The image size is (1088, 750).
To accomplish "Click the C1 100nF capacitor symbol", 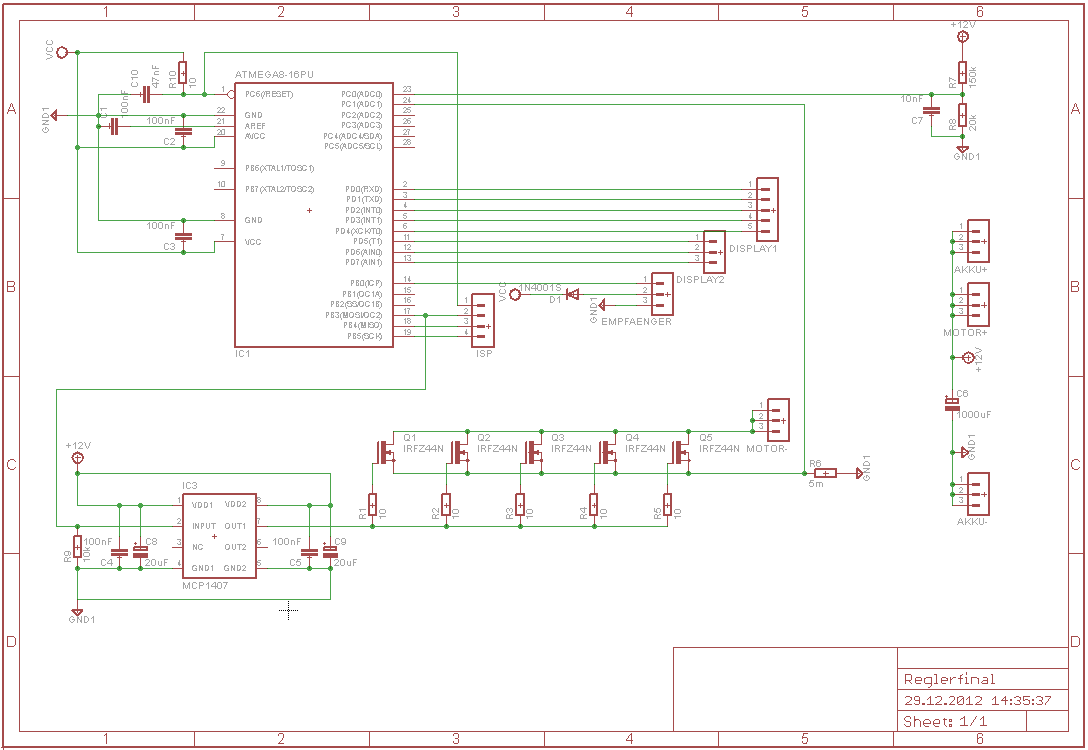I will pyautogui.click(x=115, y=126).
